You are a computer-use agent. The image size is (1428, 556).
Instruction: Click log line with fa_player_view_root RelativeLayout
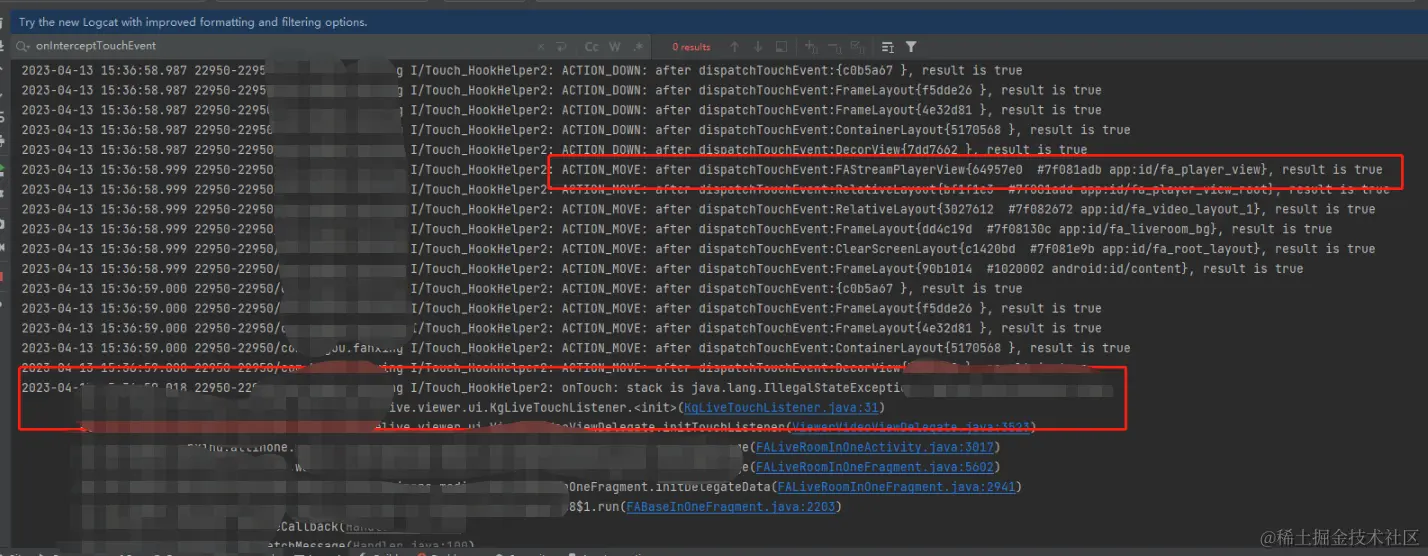705,189
